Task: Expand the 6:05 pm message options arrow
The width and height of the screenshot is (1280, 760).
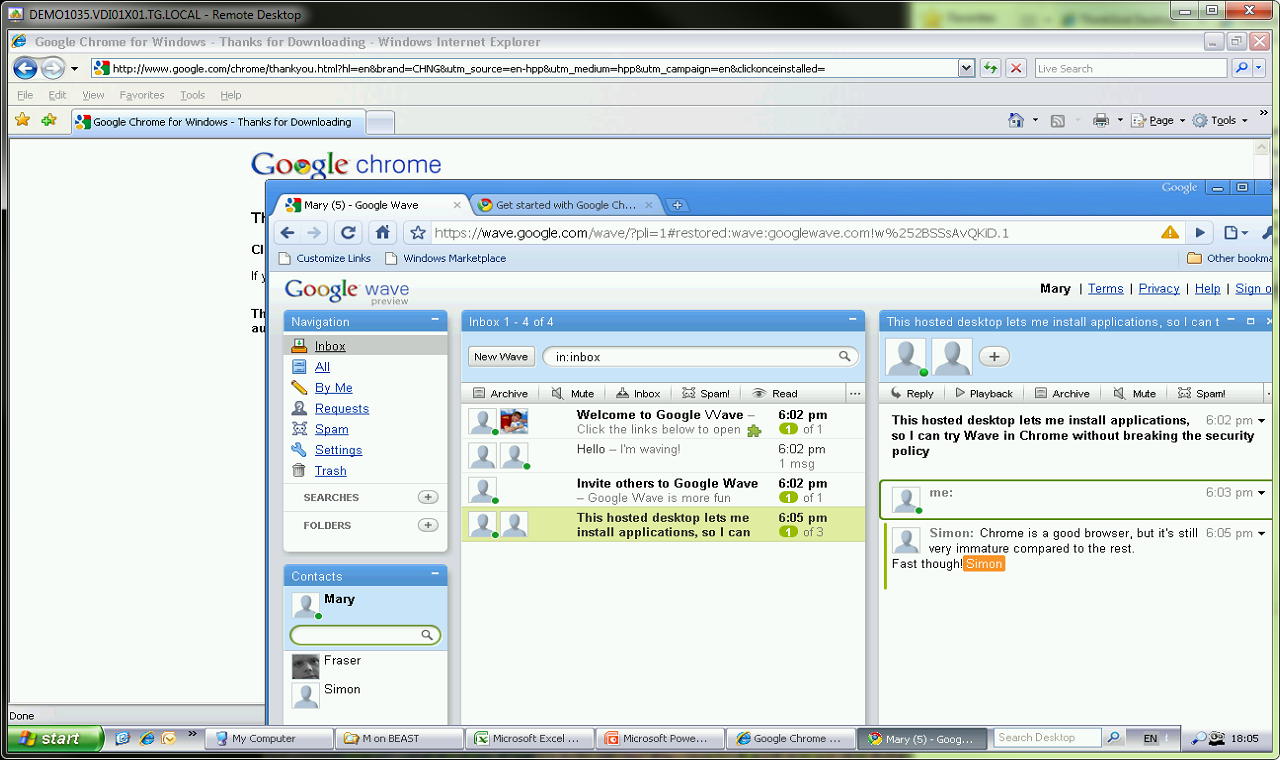Action: coord(1262,534)
